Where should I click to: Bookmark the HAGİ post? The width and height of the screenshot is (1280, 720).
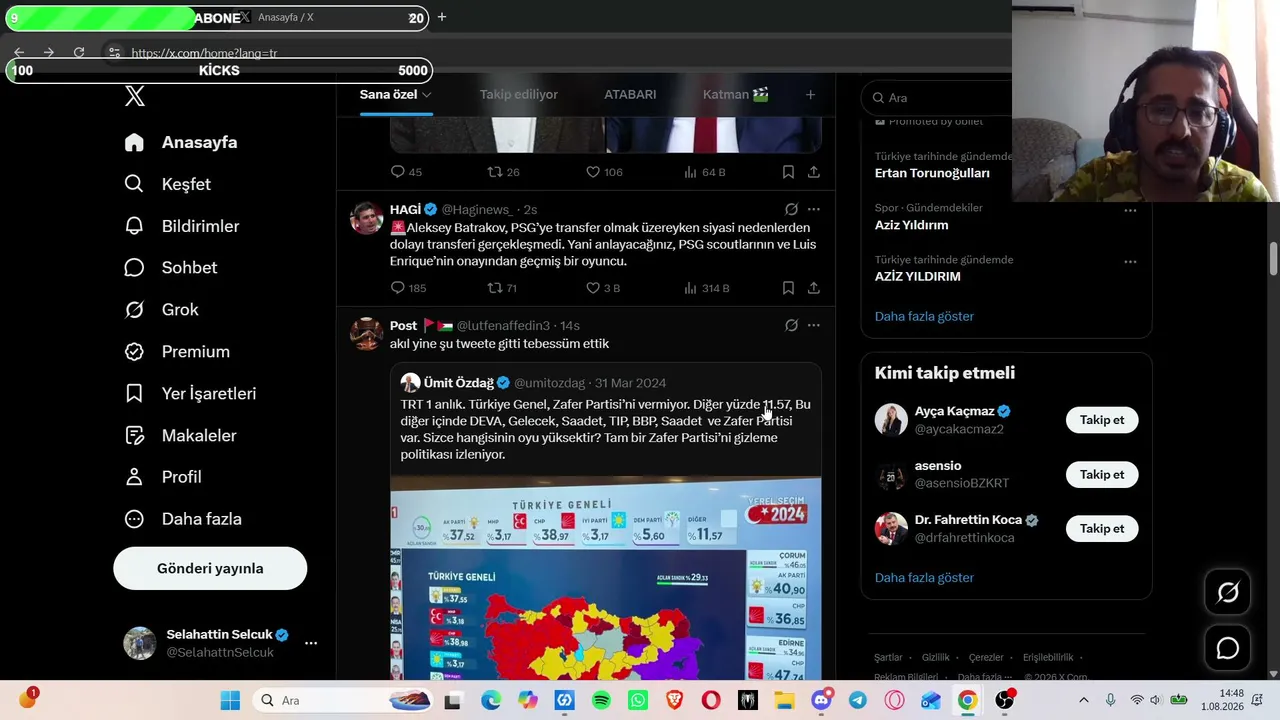coord(788,288)
